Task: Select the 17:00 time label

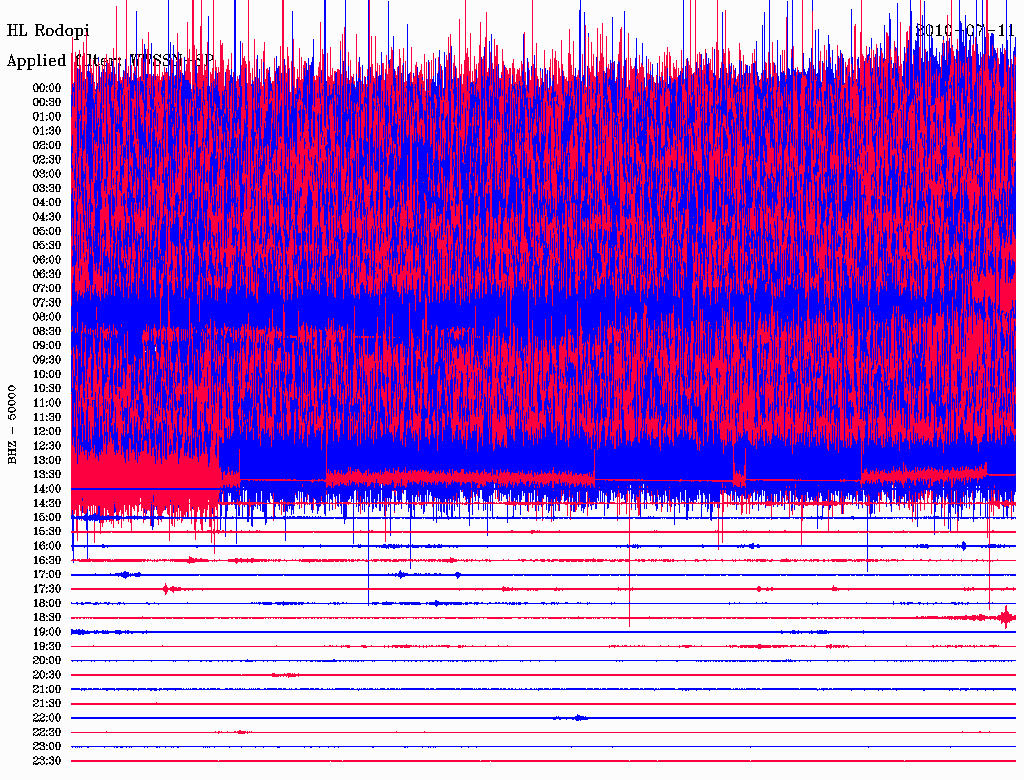Action: coord(47,575)
